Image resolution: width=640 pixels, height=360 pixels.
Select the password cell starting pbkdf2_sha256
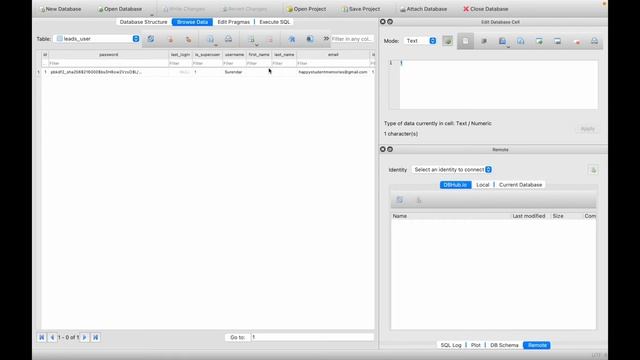click(x=109, y=72)
